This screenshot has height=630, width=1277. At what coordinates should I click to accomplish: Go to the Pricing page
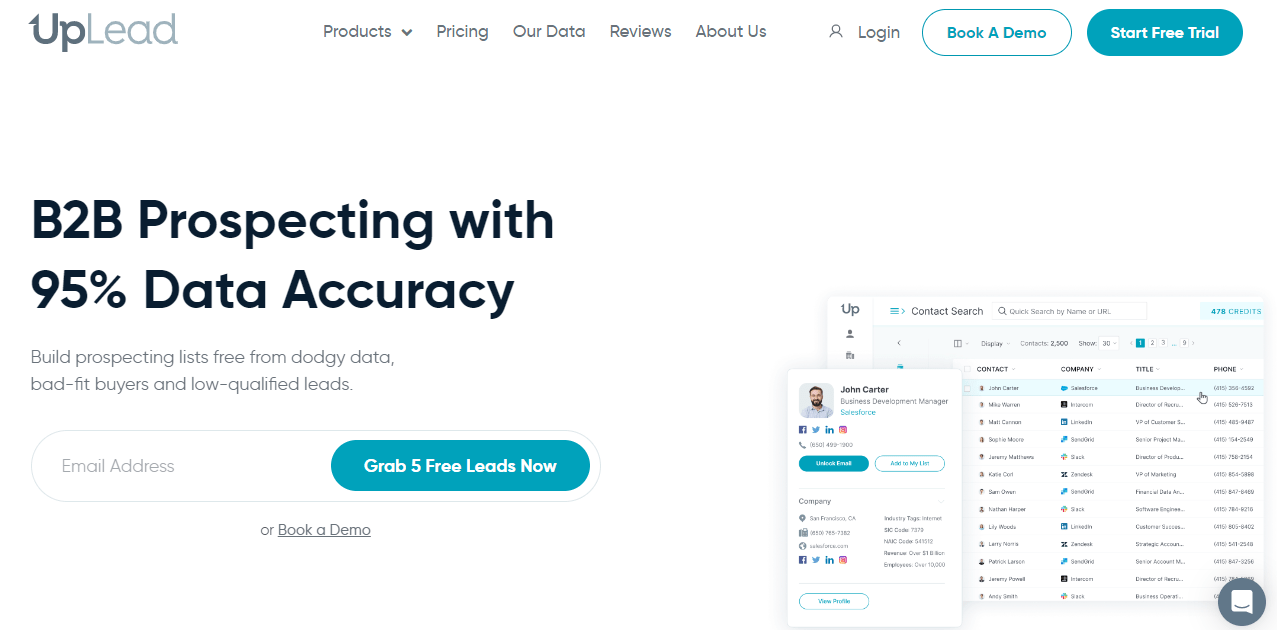(462, 31)
